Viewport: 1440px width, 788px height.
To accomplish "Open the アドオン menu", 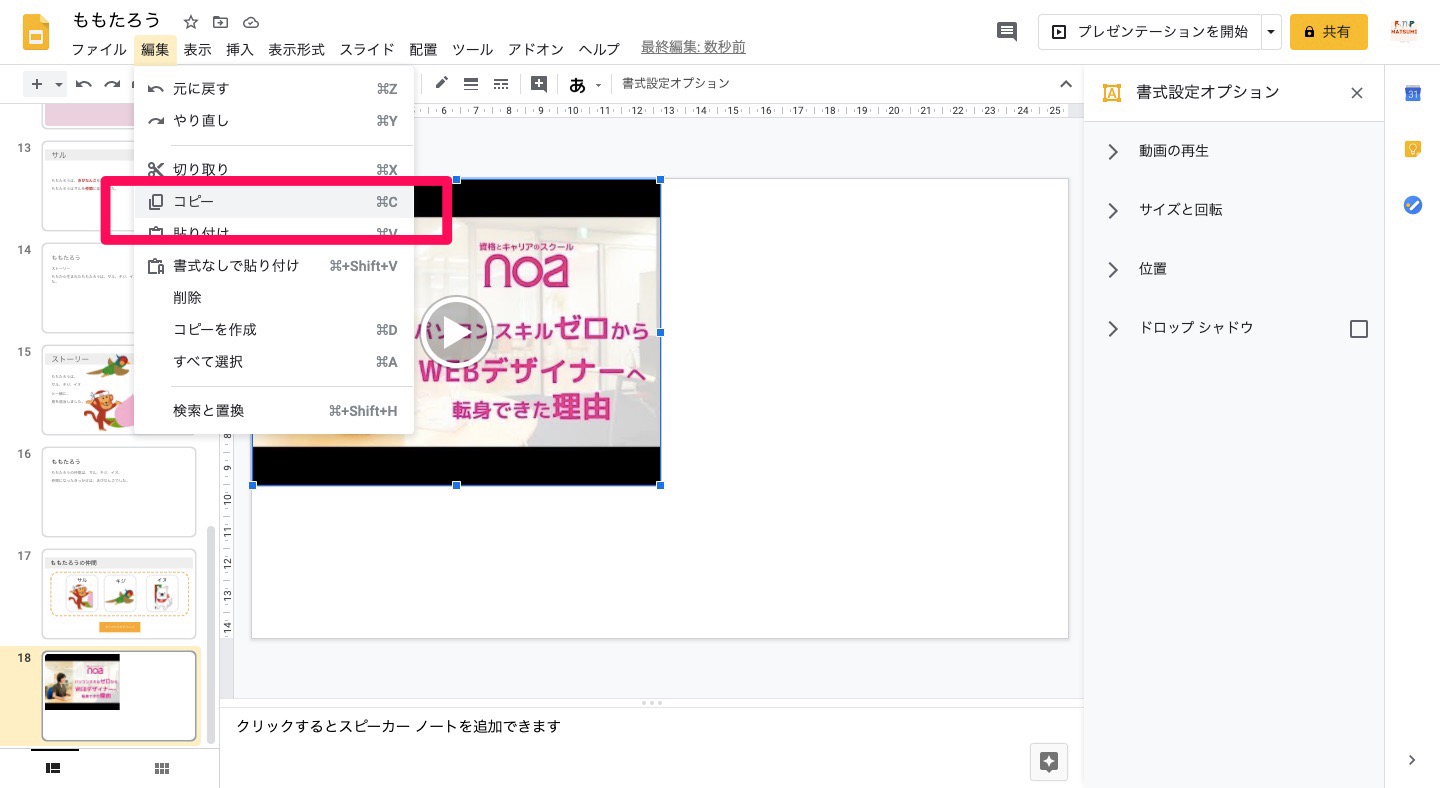I will tap(535, 49).
